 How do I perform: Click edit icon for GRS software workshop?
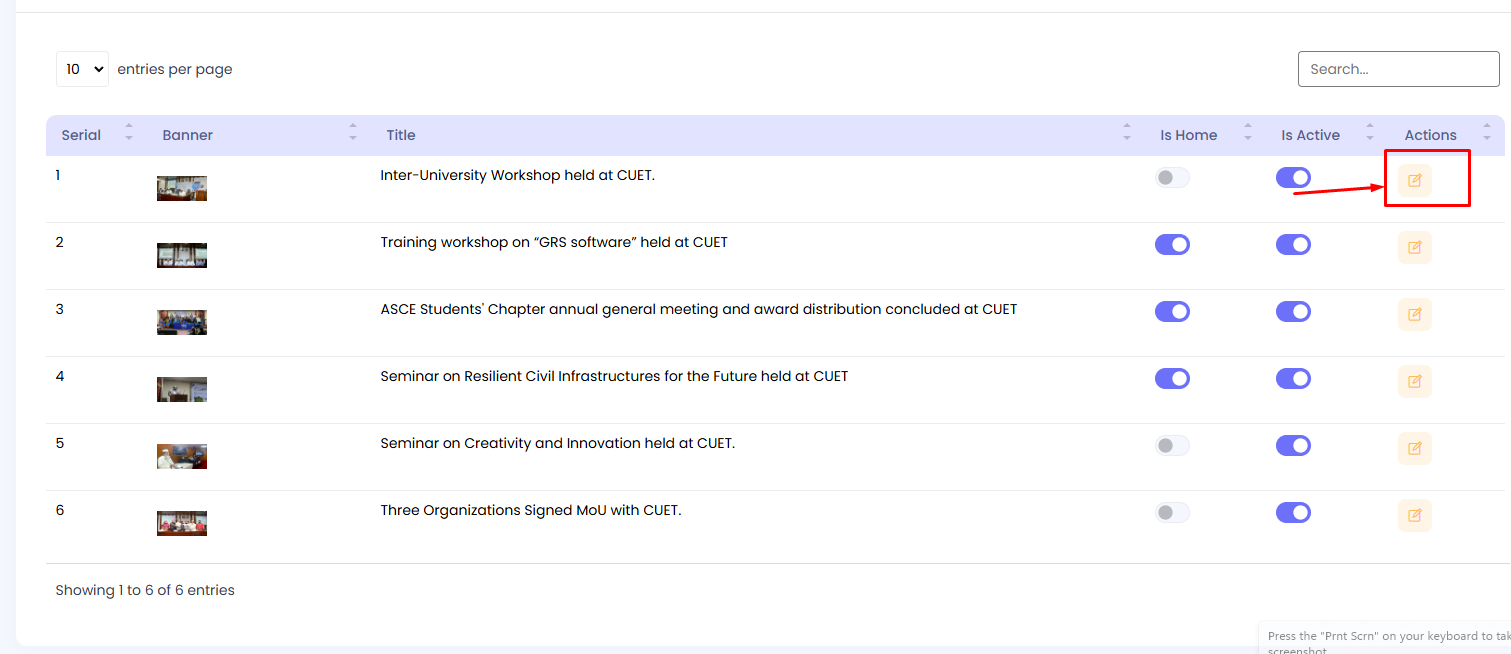pos(1414,247)
